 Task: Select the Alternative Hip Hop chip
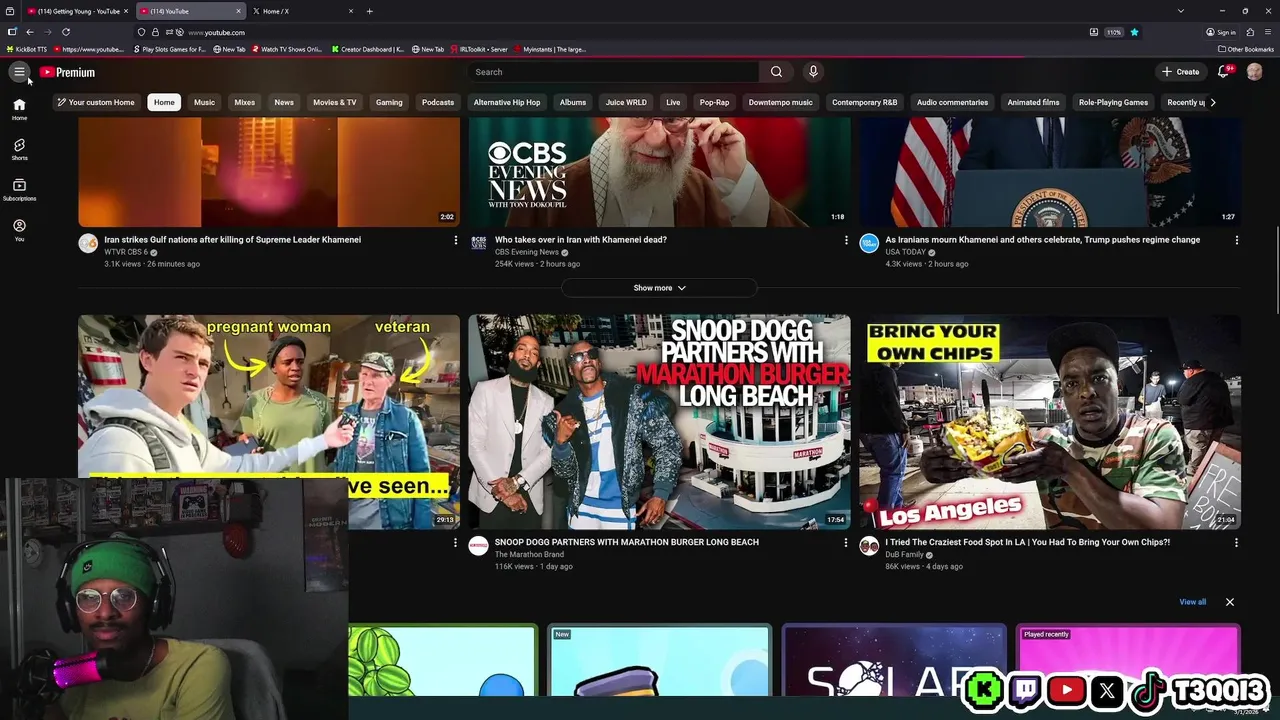click(507, 102)
